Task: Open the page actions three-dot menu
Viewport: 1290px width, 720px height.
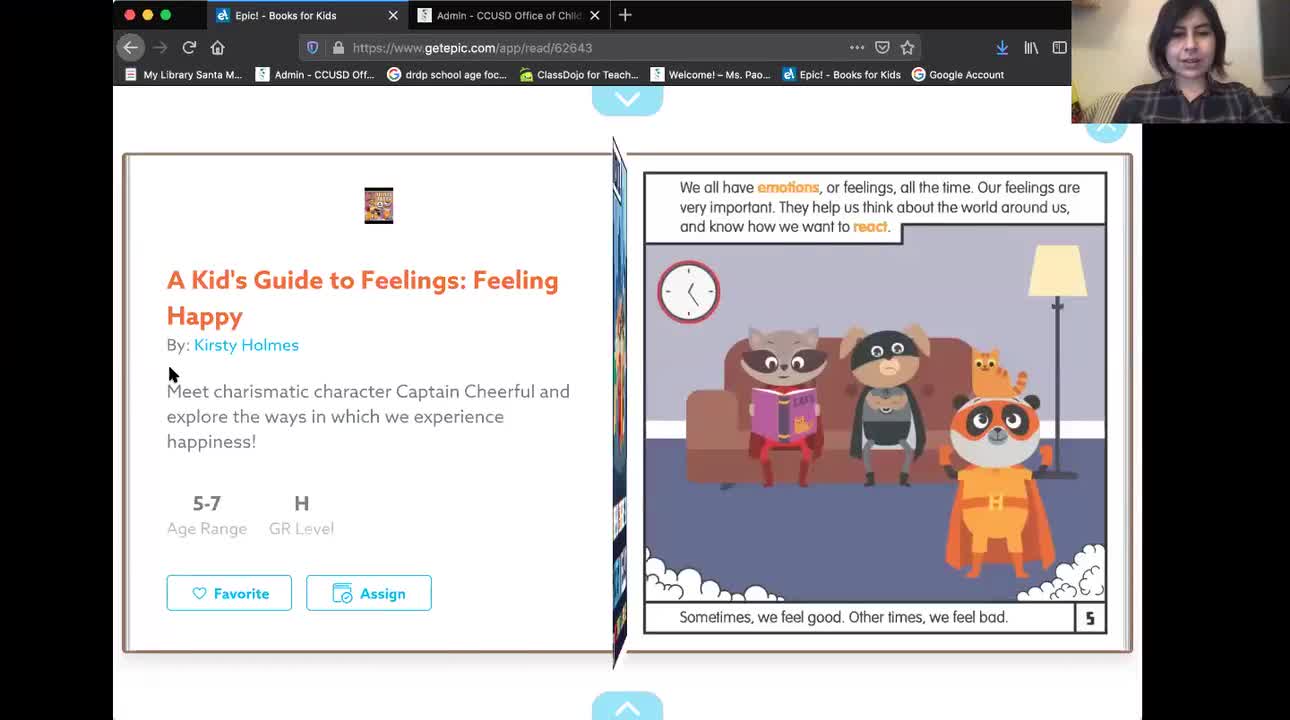Action: 857,47
